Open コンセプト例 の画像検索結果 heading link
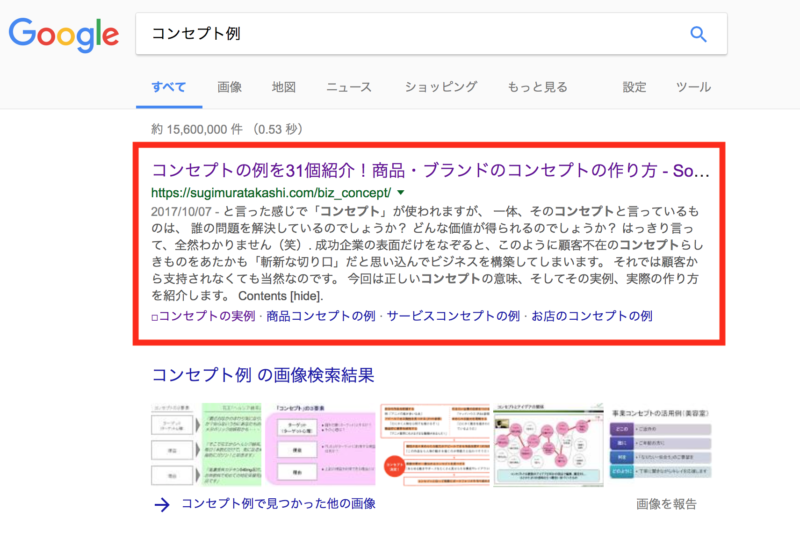 coord(263,375)
